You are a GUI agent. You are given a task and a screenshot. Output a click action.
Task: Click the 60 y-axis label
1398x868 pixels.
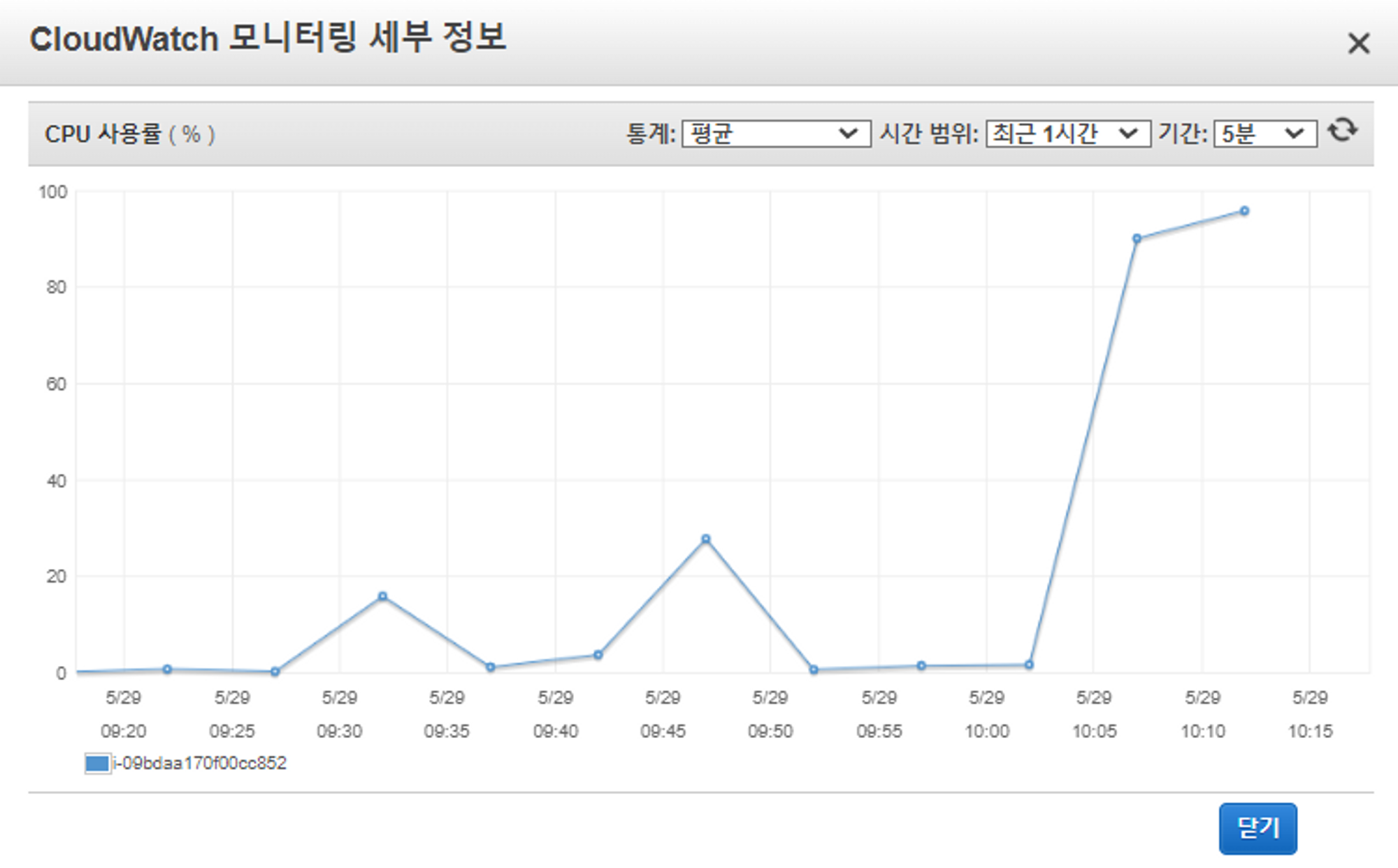(57, 384)
